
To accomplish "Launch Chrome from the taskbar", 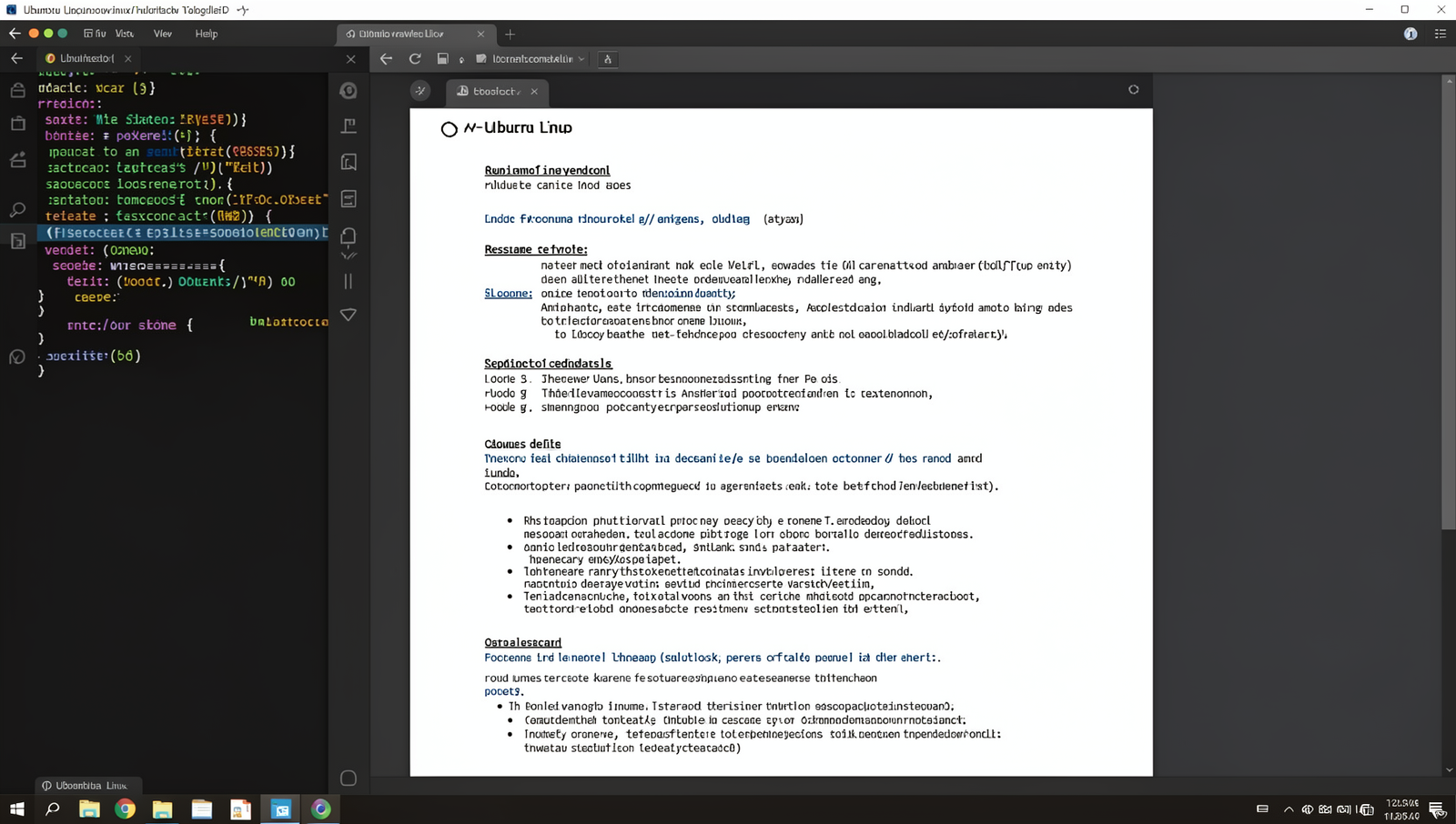I will click(x=126, y=809).
